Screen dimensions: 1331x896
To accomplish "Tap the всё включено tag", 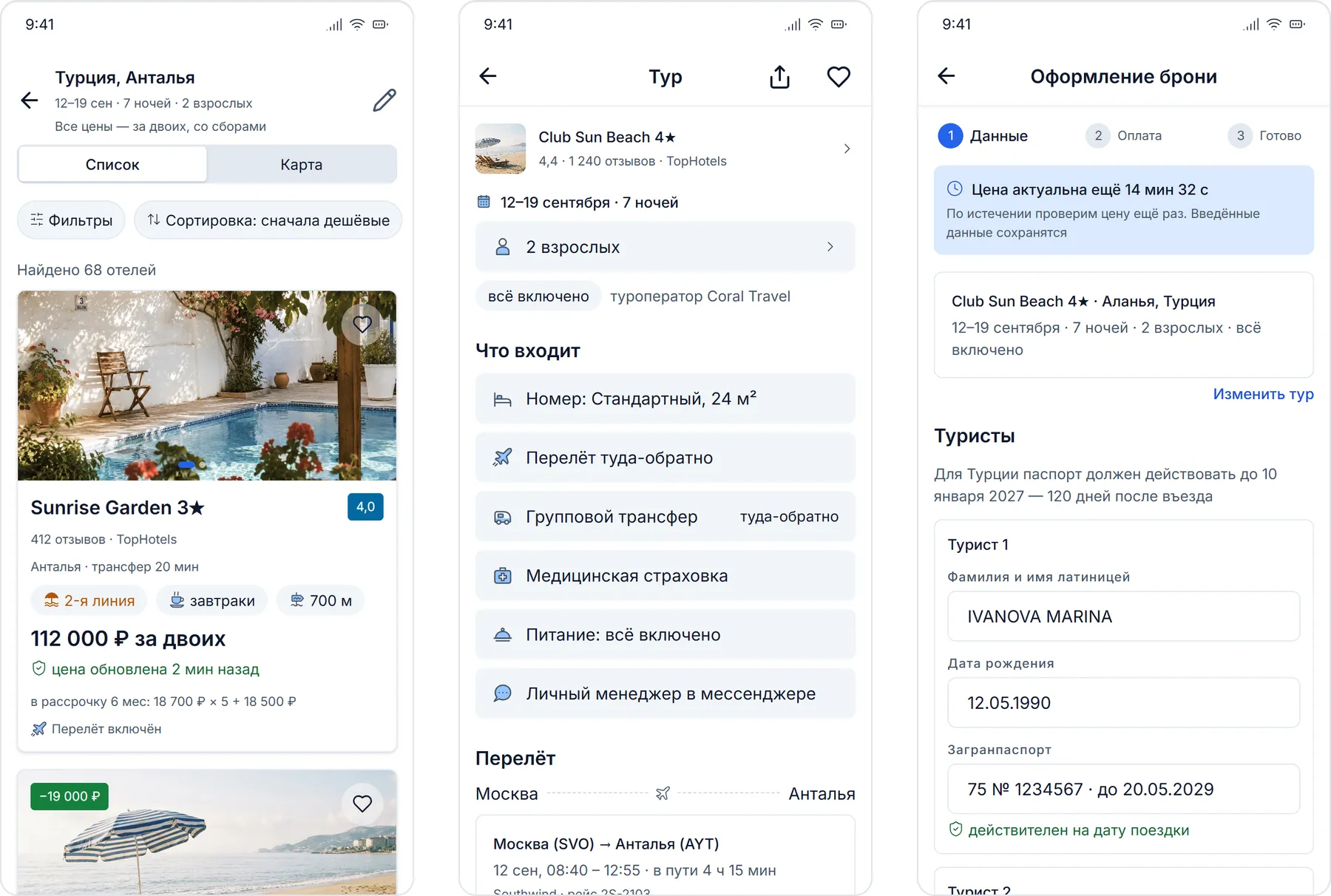I will [538, 296].
